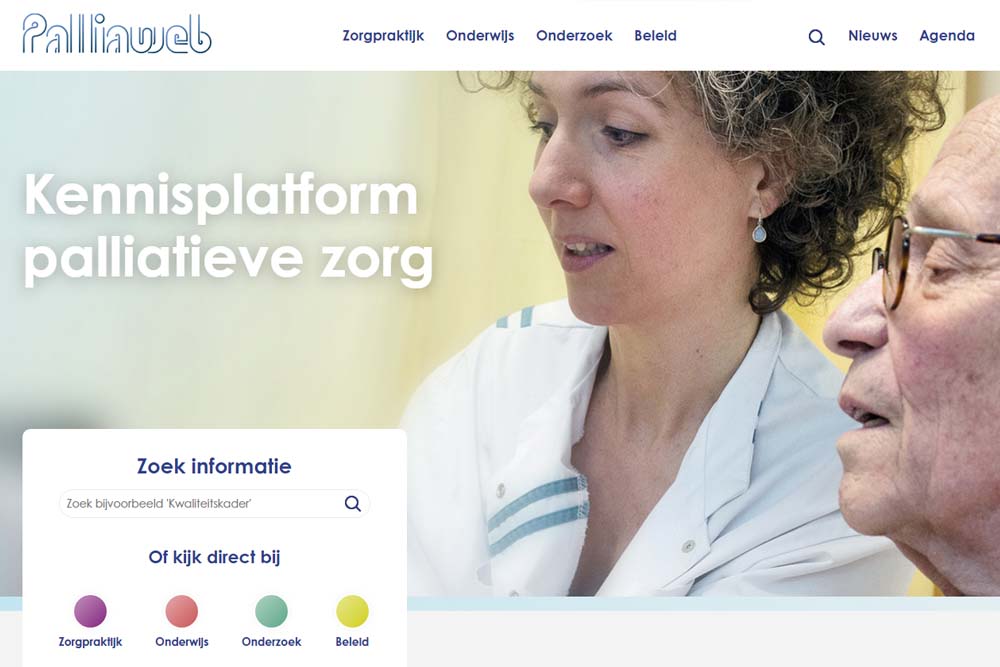Go to the Nieuws page
This screenshot has width=1000, height=667.
tap(872, 36)
